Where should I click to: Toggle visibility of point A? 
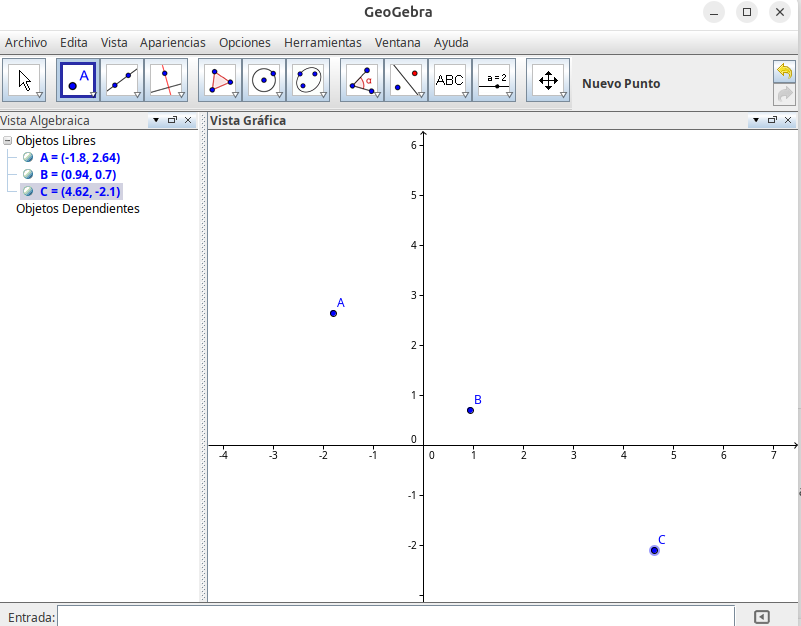click(x=28, y=157)
